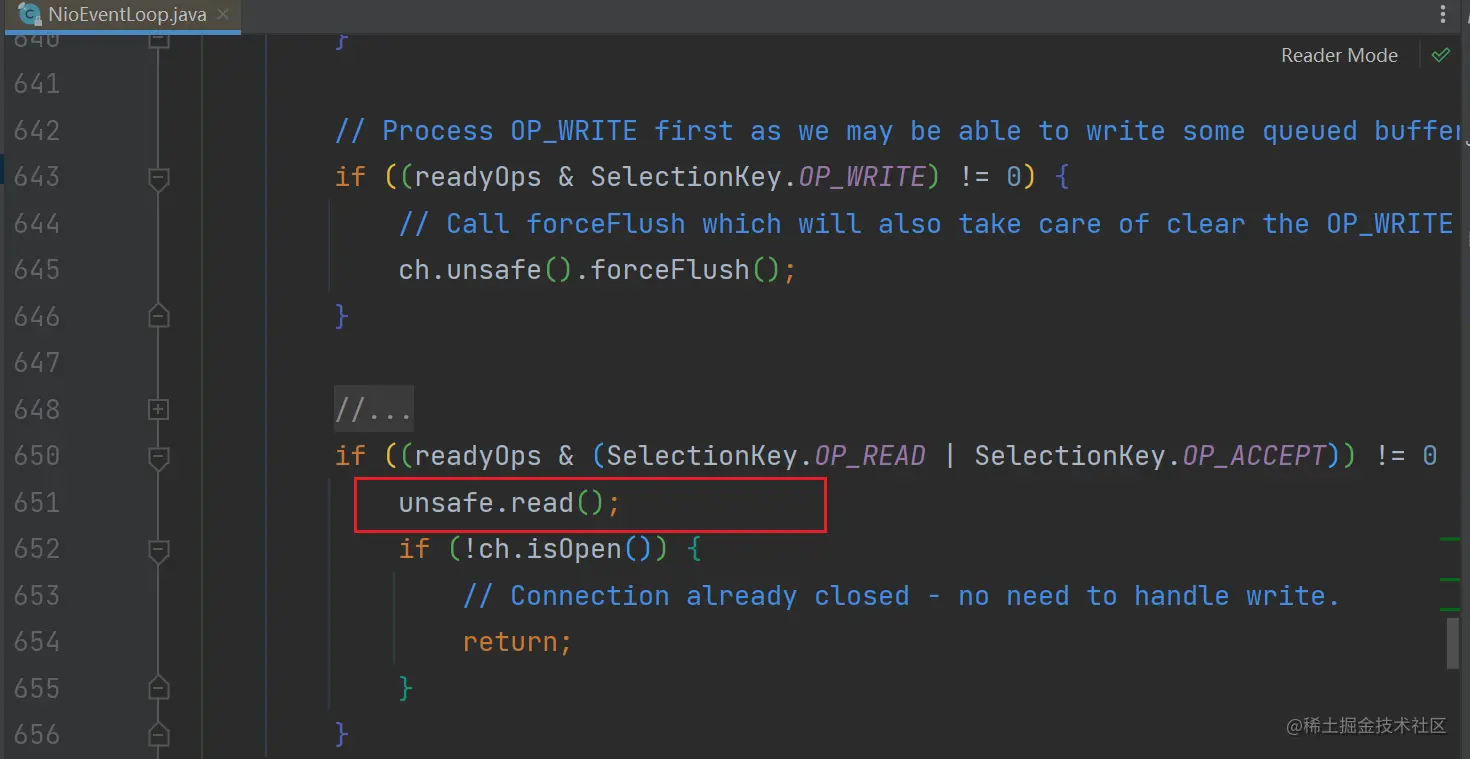Select the NioEventLoop.java tab
Image resolution: width=1470 pixels, height=759 pixels.
click(123, 15)
